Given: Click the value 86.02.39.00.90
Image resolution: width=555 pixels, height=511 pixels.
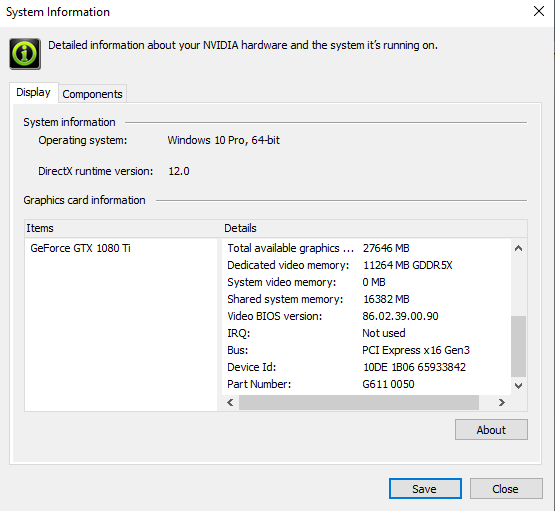Looking at the screenshot, I should [400, 316].
